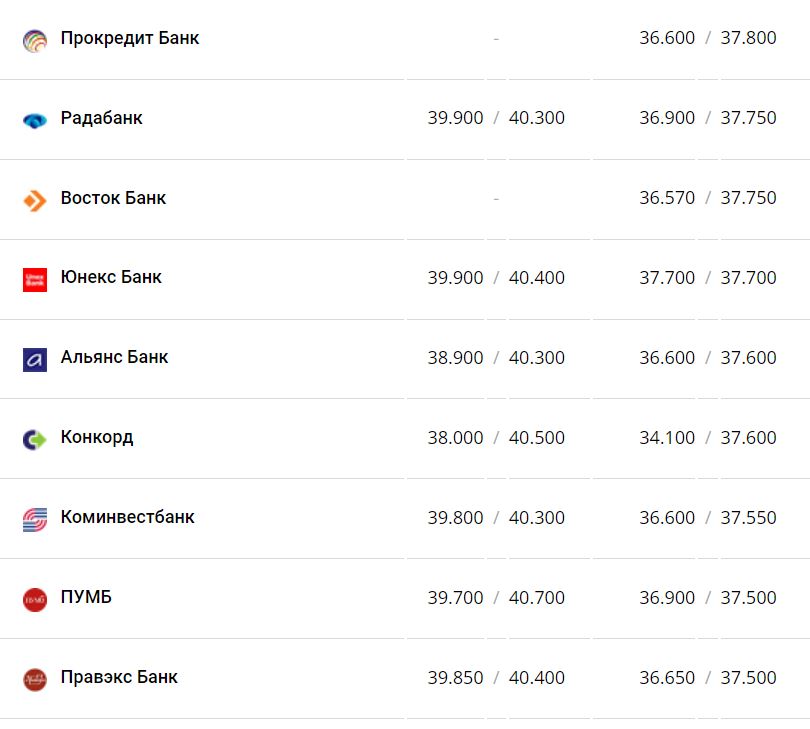Select the Конкорд bank name
The width and height of the screenshot is (810, 729).
pyautogui.click(x=97, y=437)
